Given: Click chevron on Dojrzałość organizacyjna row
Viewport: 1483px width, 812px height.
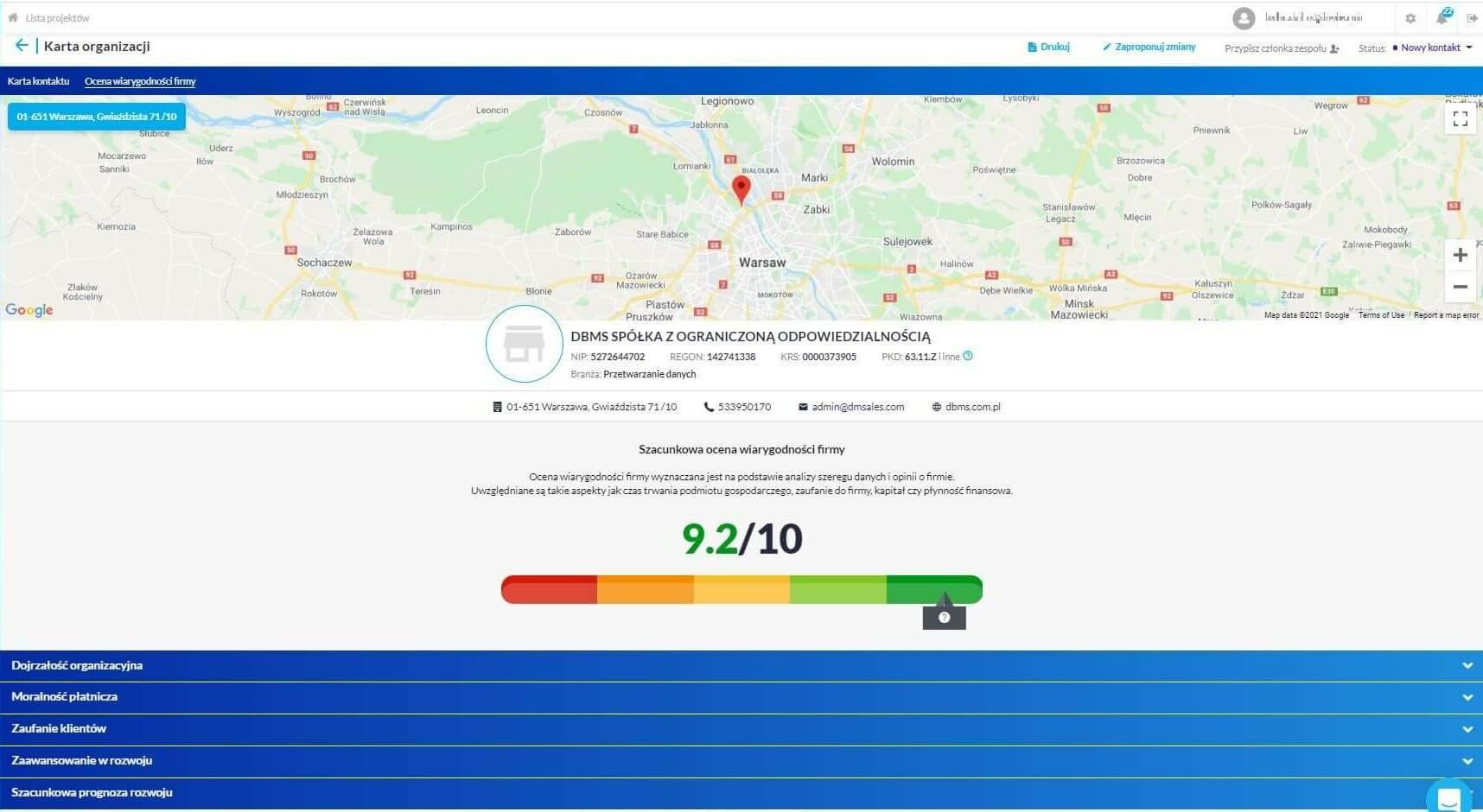Looking at the screenshot, I should 1467,666.
